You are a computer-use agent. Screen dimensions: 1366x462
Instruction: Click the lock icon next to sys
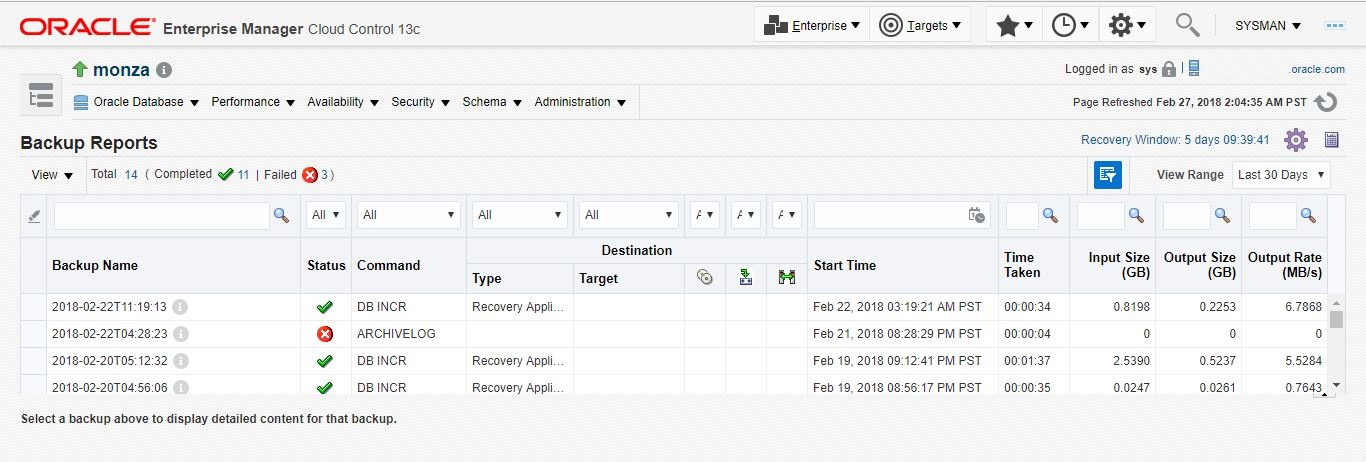coord(1168,69)
